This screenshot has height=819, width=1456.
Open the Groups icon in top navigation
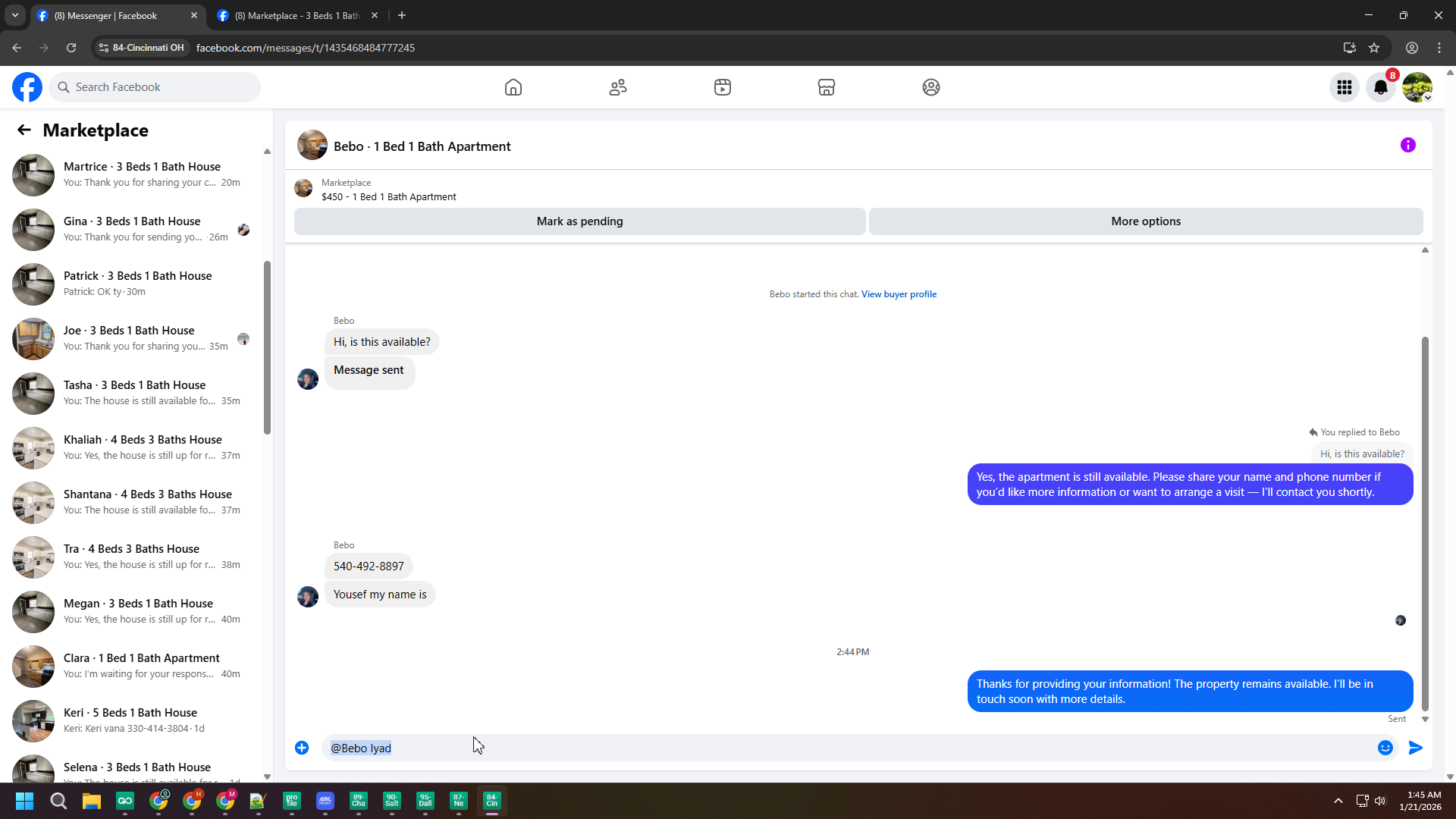[x=931, y=87]
